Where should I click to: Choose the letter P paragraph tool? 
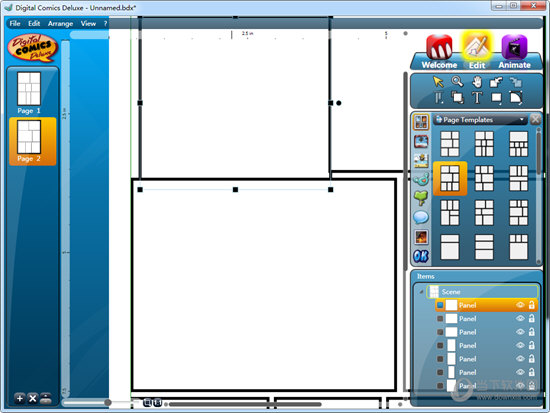[438, 98]
